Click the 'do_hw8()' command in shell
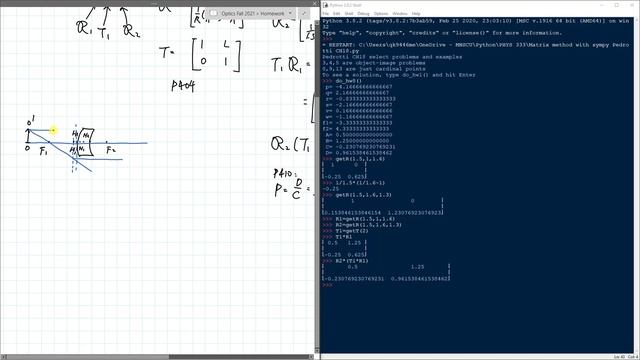This screenshot has width=640, height=360. [x=348, y=81]
